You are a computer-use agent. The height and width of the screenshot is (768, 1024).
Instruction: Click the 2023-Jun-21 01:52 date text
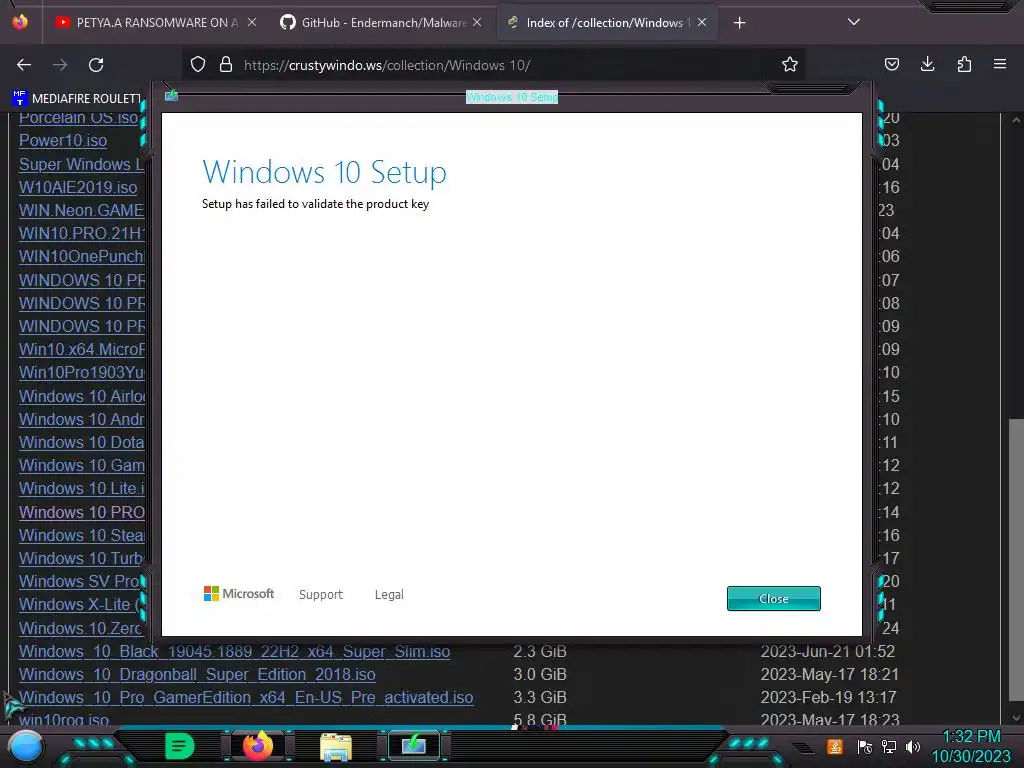pos(827,651)
